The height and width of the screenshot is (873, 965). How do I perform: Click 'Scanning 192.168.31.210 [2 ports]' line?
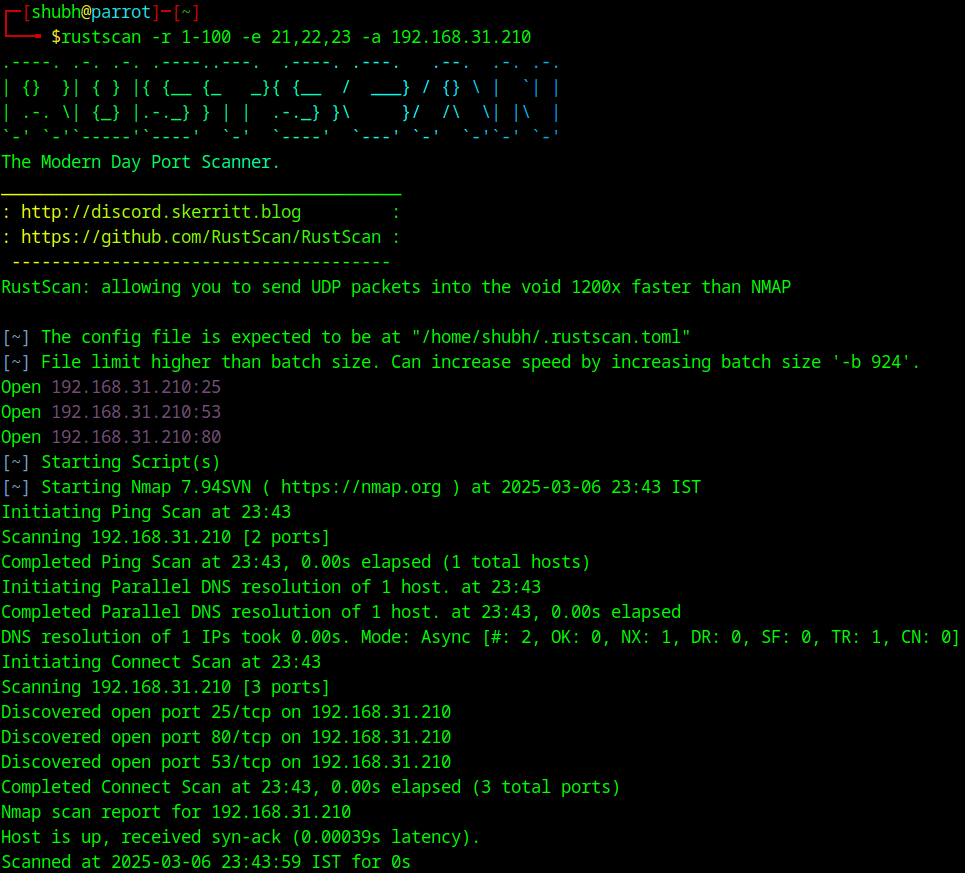pyautogui.click(x=166, y=537)
